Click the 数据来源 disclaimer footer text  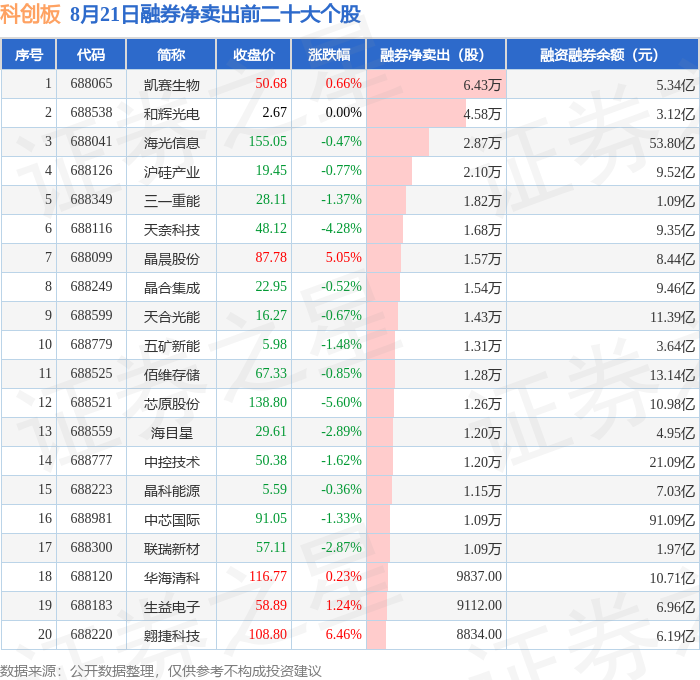161,671
